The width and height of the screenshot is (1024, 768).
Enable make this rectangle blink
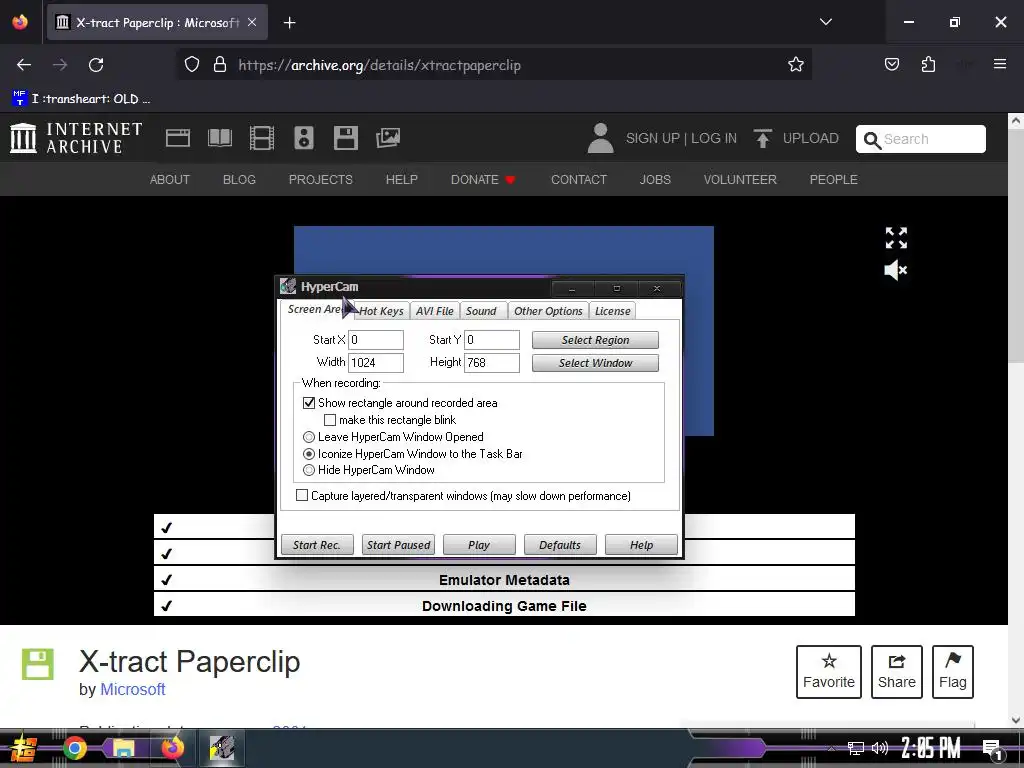(330, 420)
